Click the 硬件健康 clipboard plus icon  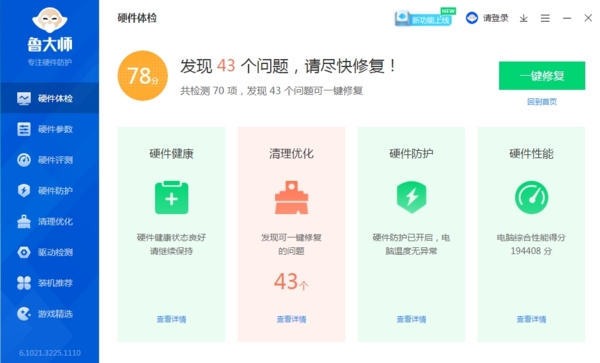coord(171,197)
